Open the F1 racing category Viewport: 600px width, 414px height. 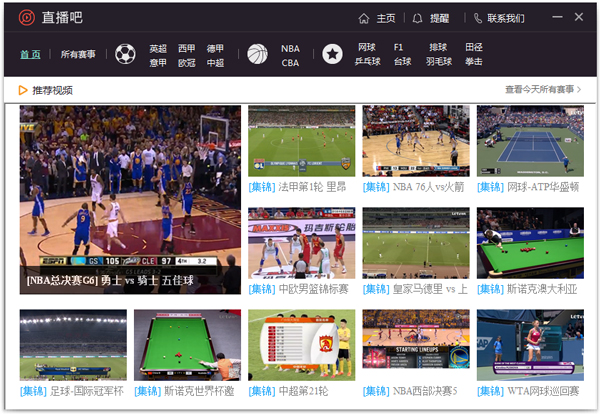399,48
